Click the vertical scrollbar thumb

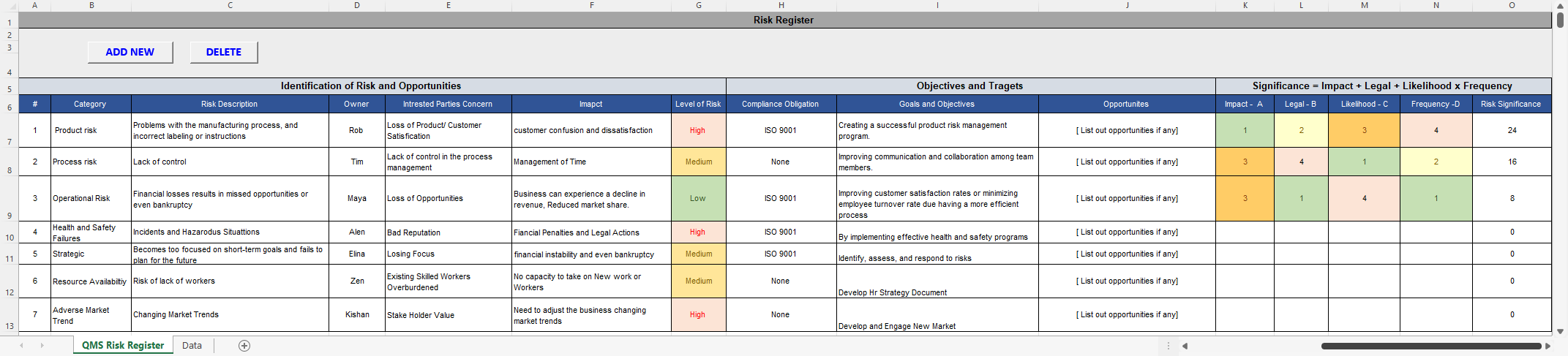(x=1560, y=20)
